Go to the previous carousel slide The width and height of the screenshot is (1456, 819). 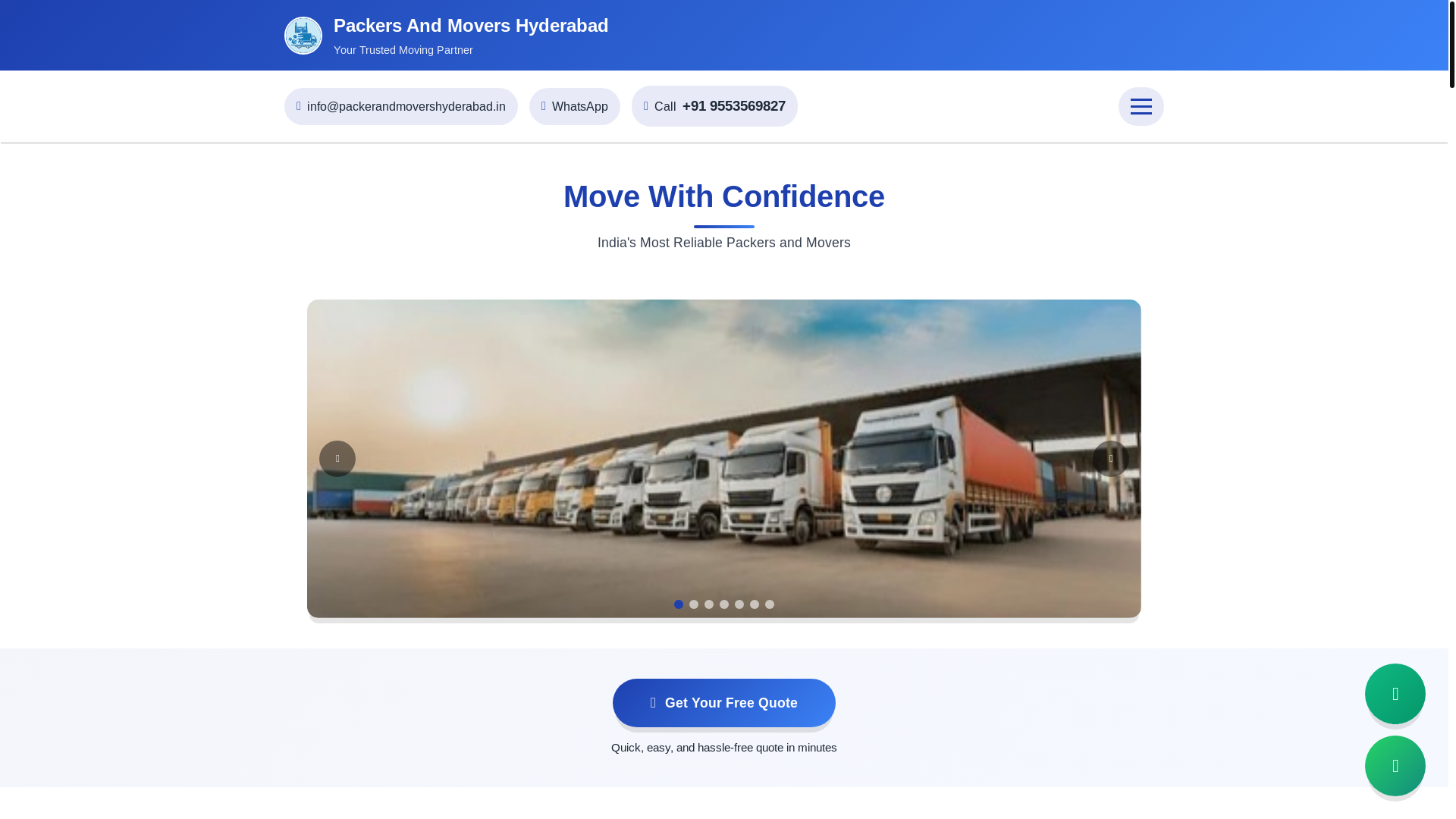tap(337, 459)
